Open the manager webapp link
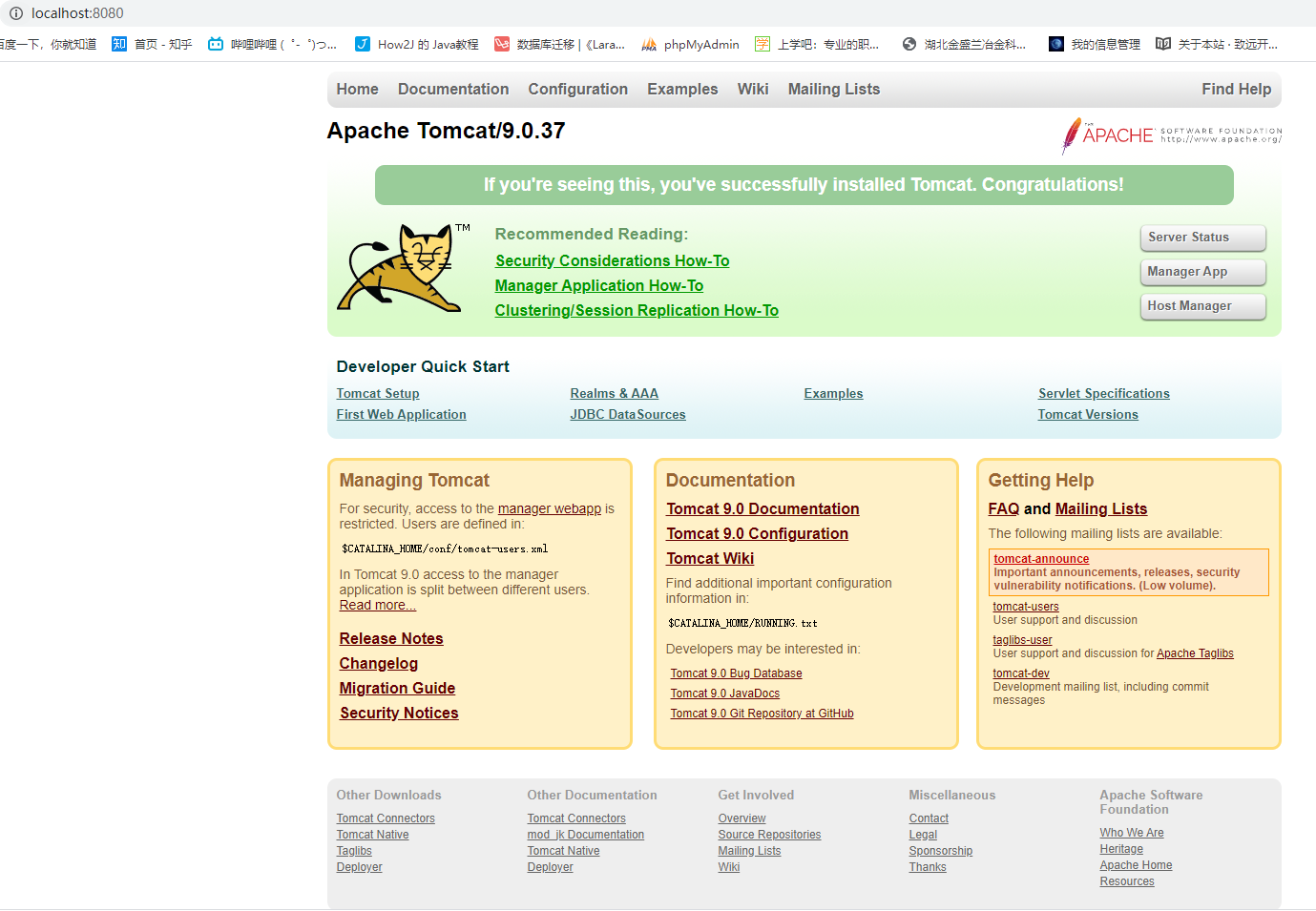This screenshot has height=911, width=1316. tap(550, 508)
